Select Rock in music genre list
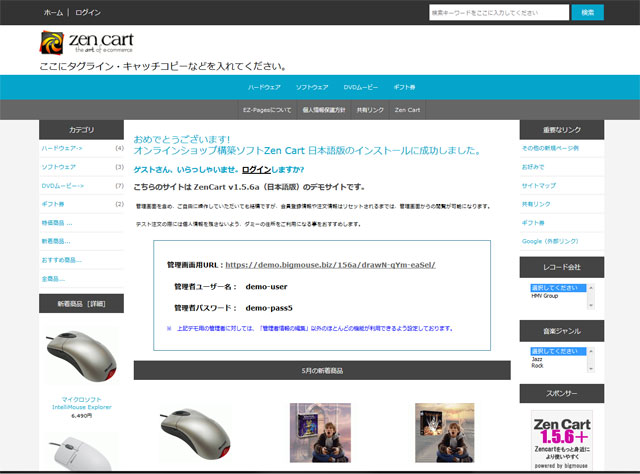Image resolution: width=640 pixels, height=474 pixels. [x=537, y=365]
